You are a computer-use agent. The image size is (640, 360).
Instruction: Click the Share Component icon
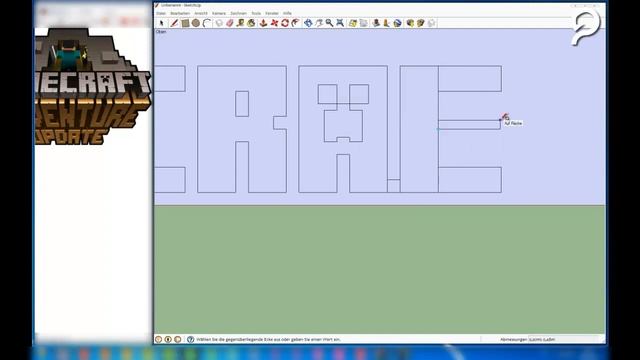pos(432,23)
